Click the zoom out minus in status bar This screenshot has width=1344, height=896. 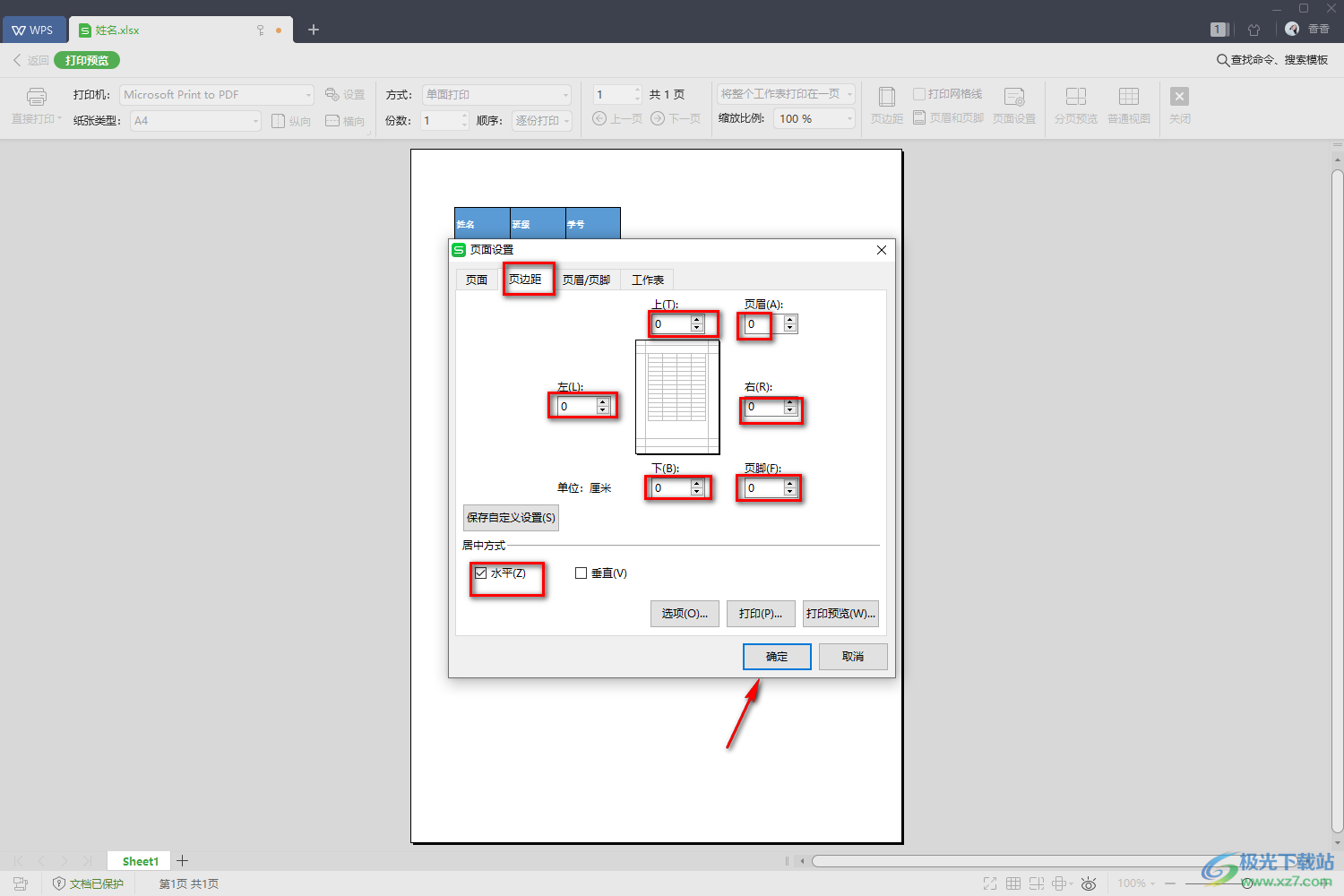coord(1170,883)
